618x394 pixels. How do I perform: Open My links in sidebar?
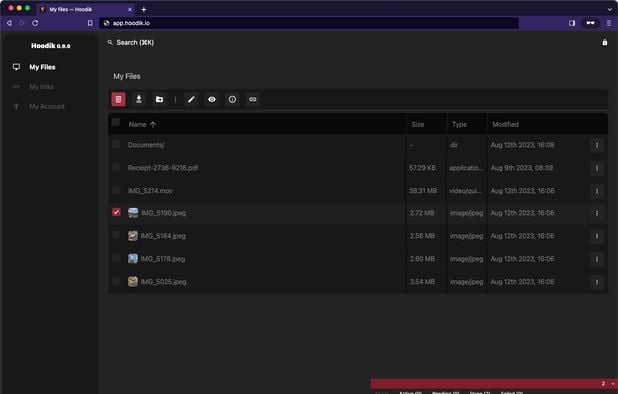click(41, 87)
